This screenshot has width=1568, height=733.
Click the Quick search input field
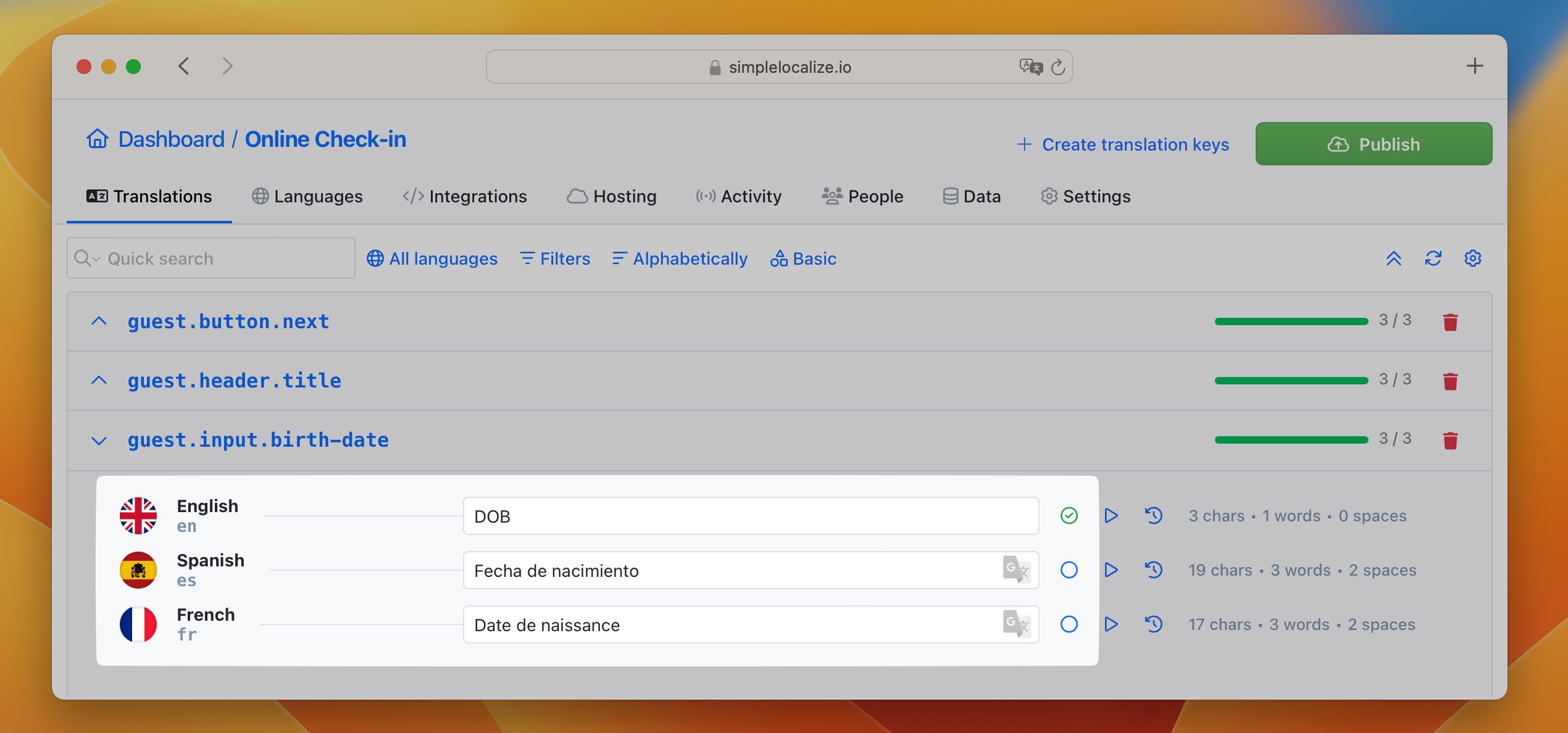point(211,258)
